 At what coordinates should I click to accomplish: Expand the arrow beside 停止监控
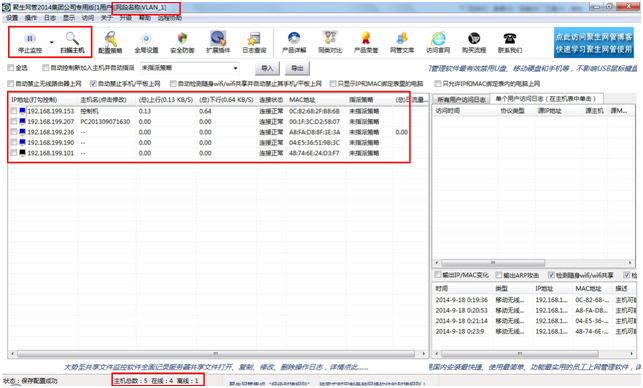click(x=52, y=42)
